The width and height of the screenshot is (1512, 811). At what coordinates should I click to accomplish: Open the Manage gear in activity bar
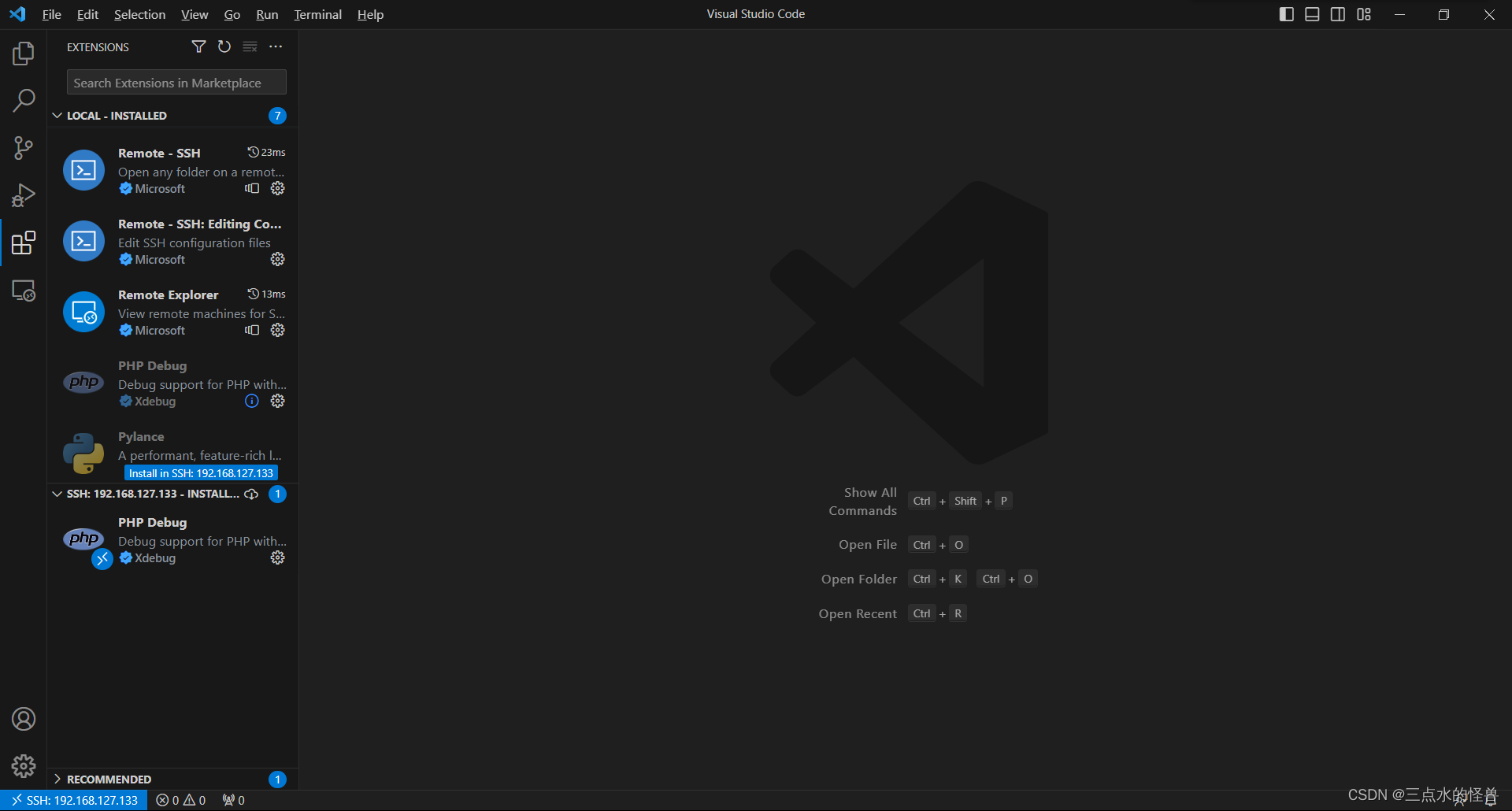click(x=24, y=766)
